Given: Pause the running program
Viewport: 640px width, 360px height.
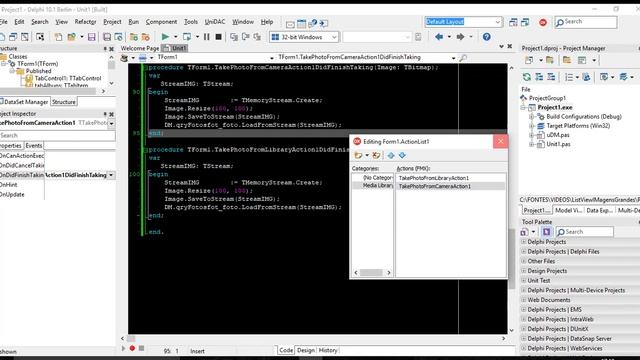Looking at the screenshot, I should (x=207, y=37).
